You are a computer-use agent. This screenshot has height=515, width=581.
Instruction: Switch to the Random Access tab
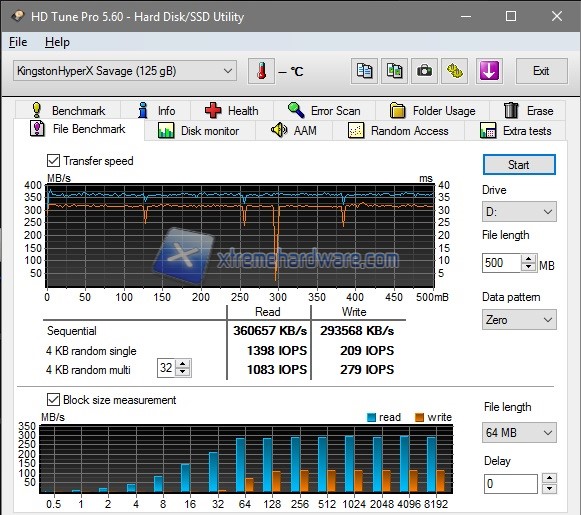pyautogui.click(x=399, y=131)
